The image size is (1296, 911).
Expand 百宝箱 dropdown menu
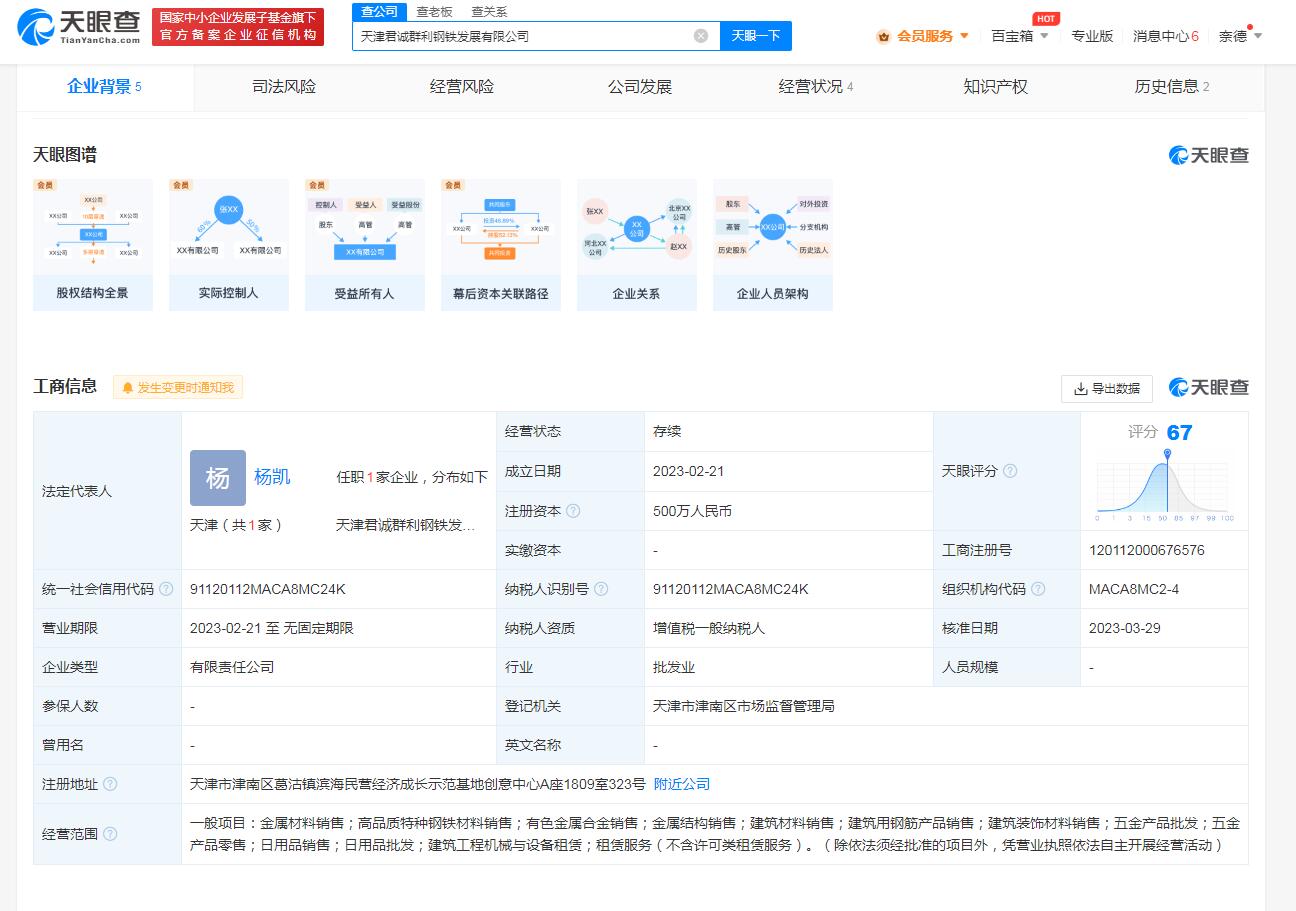[x=1020, y=36]
